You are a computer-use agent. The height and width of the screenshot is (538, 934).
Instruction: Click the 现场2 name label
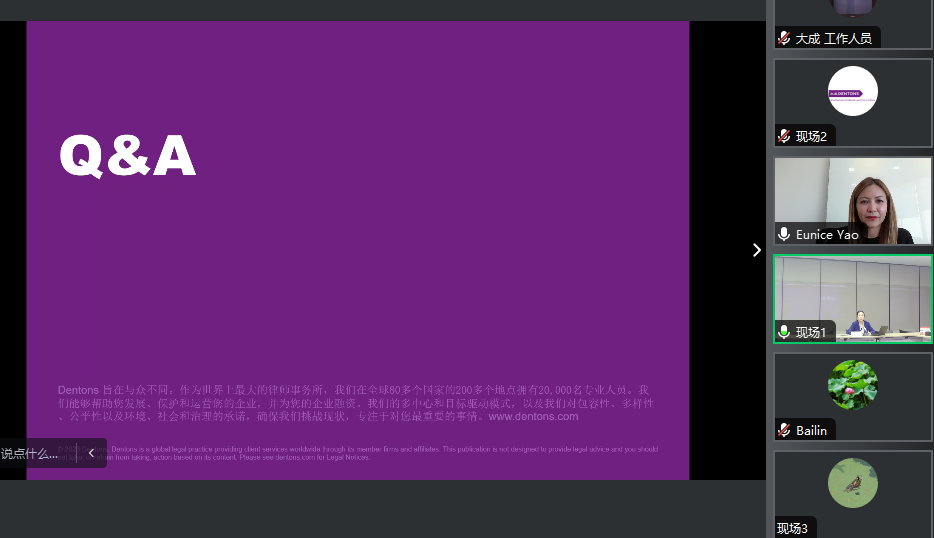811,136
